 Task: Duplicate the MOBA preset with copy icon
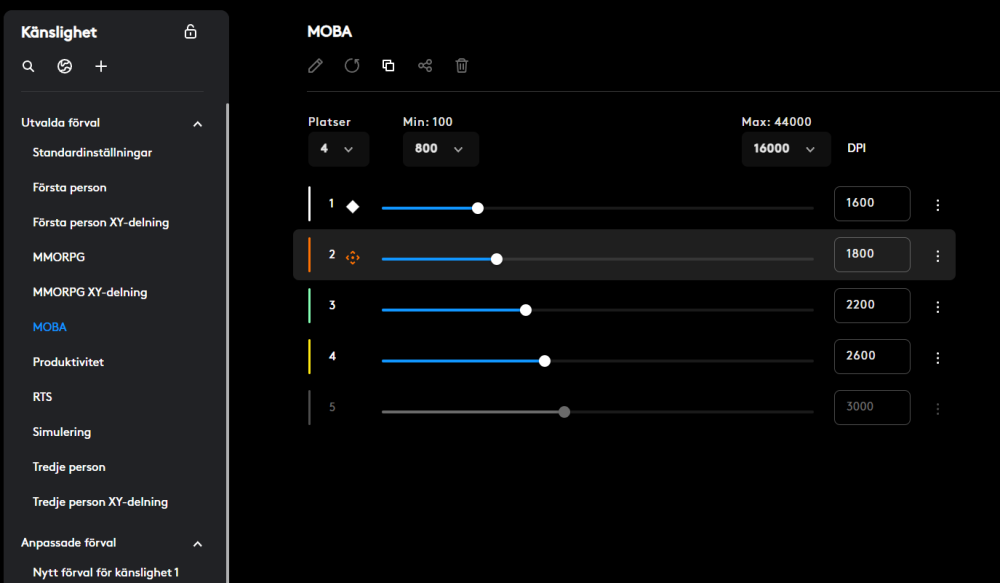pos(388,66)
